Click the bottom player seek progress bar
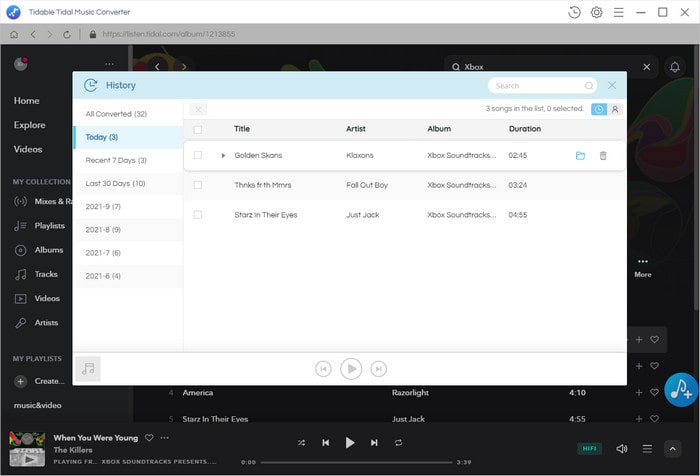Screen dimensions: 700x476 pyautogui.click(x=356, y=463)
